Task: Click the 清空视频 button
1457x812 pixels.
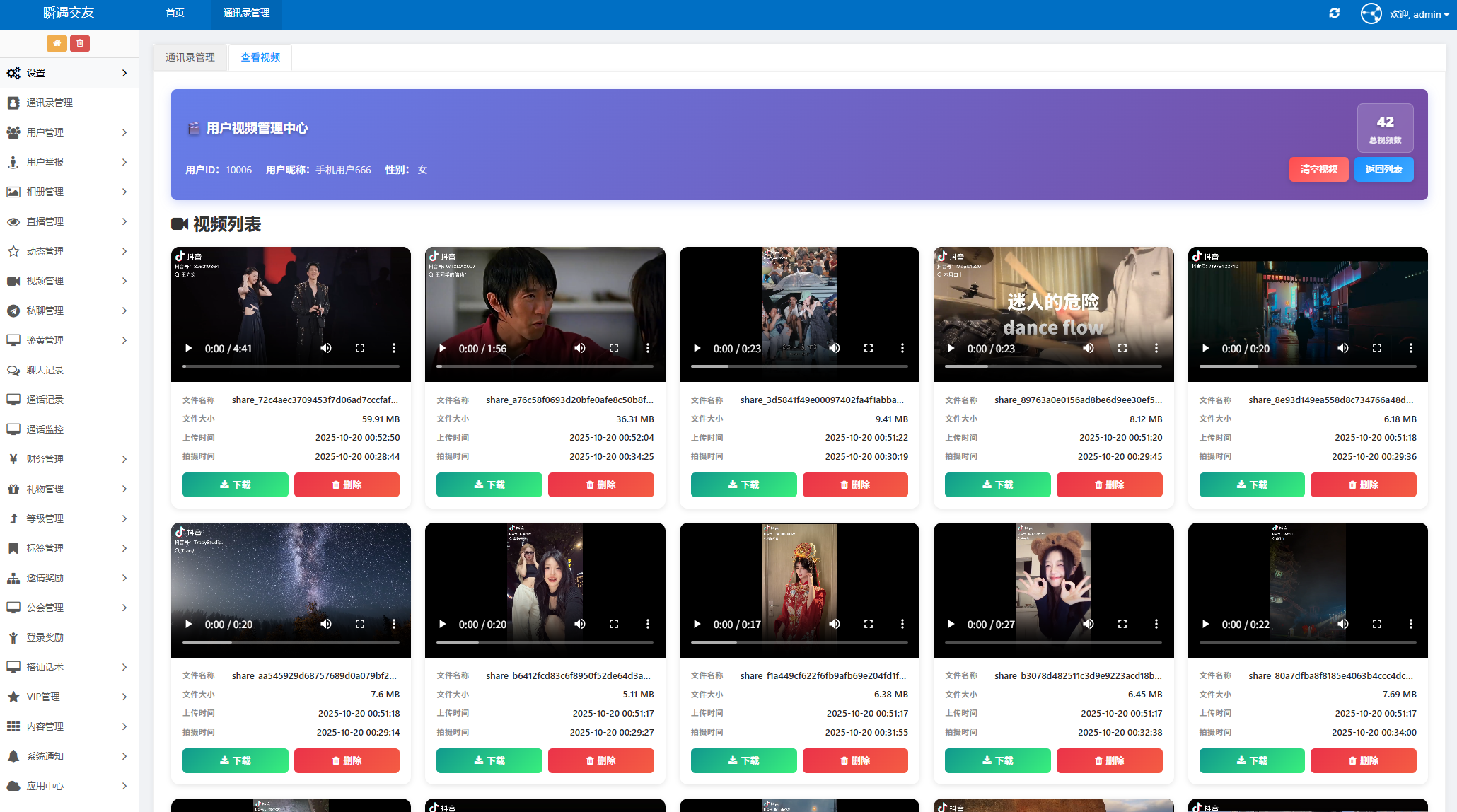Action: pyautogui.click(x=1318, y=169)
